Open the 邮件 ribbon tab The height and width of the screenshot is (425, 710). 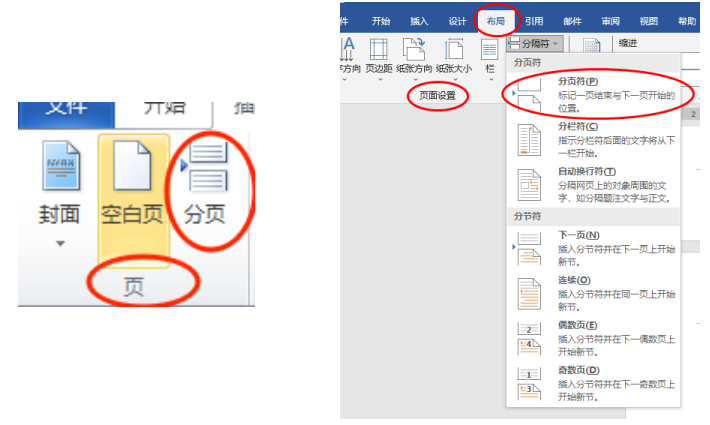[572, 21]
